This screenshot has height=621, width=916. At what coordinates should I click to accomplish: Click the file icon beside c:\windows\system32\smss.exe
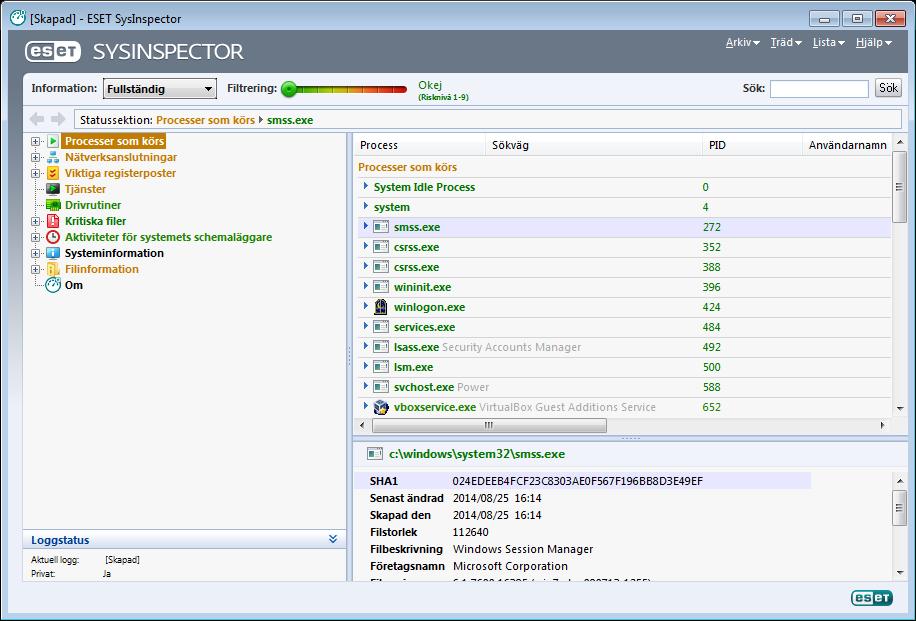[x=374, y=454]
